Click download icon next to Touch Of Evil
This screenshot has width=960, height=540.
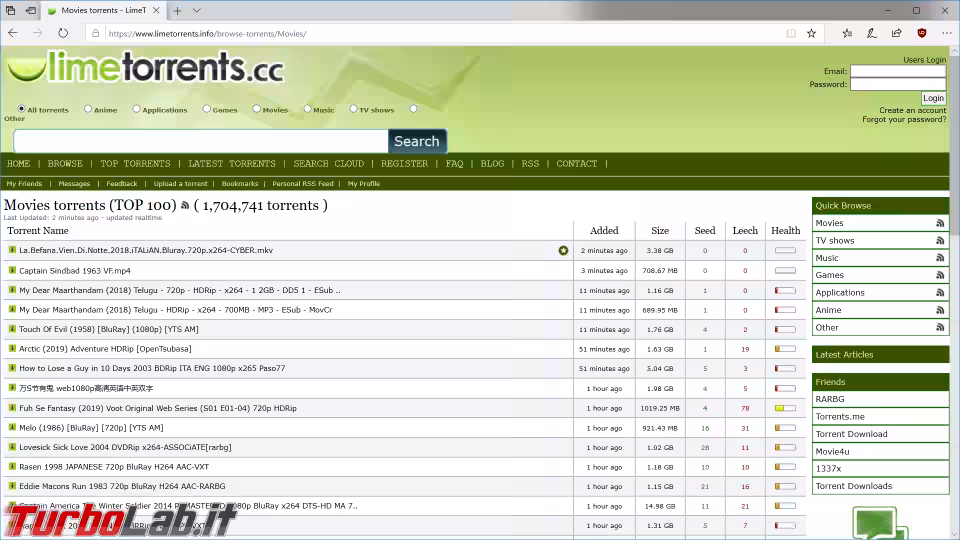(12, 329)
